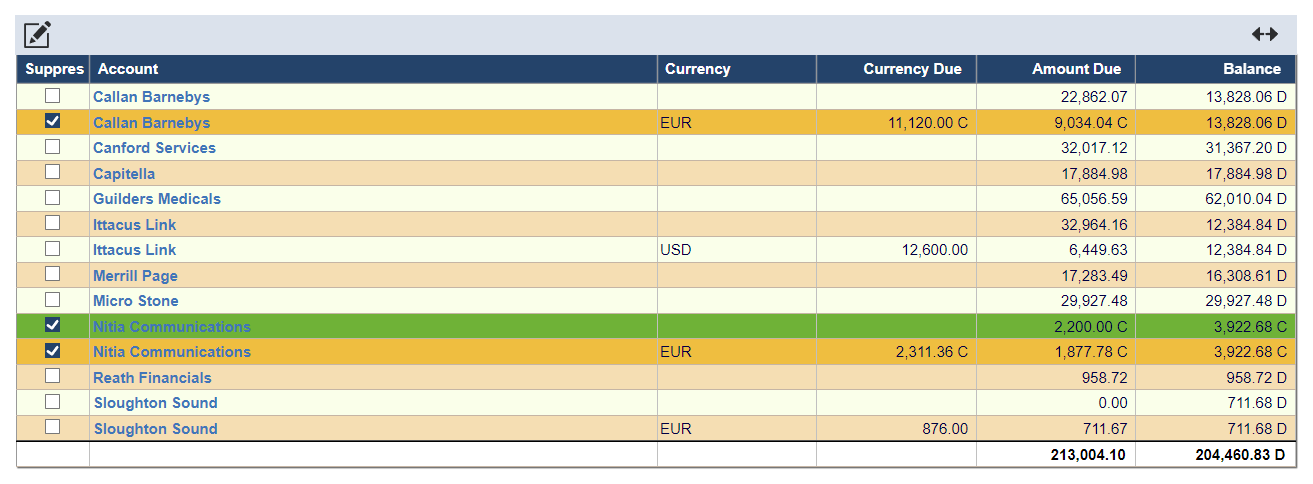Click the horizontal expand arrows icon

(1265, 34)
